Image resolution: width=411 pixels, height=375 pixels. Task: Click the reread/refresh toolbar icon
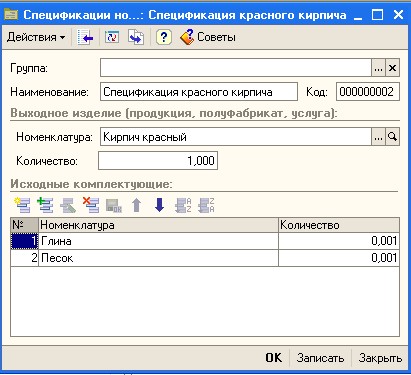point(112,37)
